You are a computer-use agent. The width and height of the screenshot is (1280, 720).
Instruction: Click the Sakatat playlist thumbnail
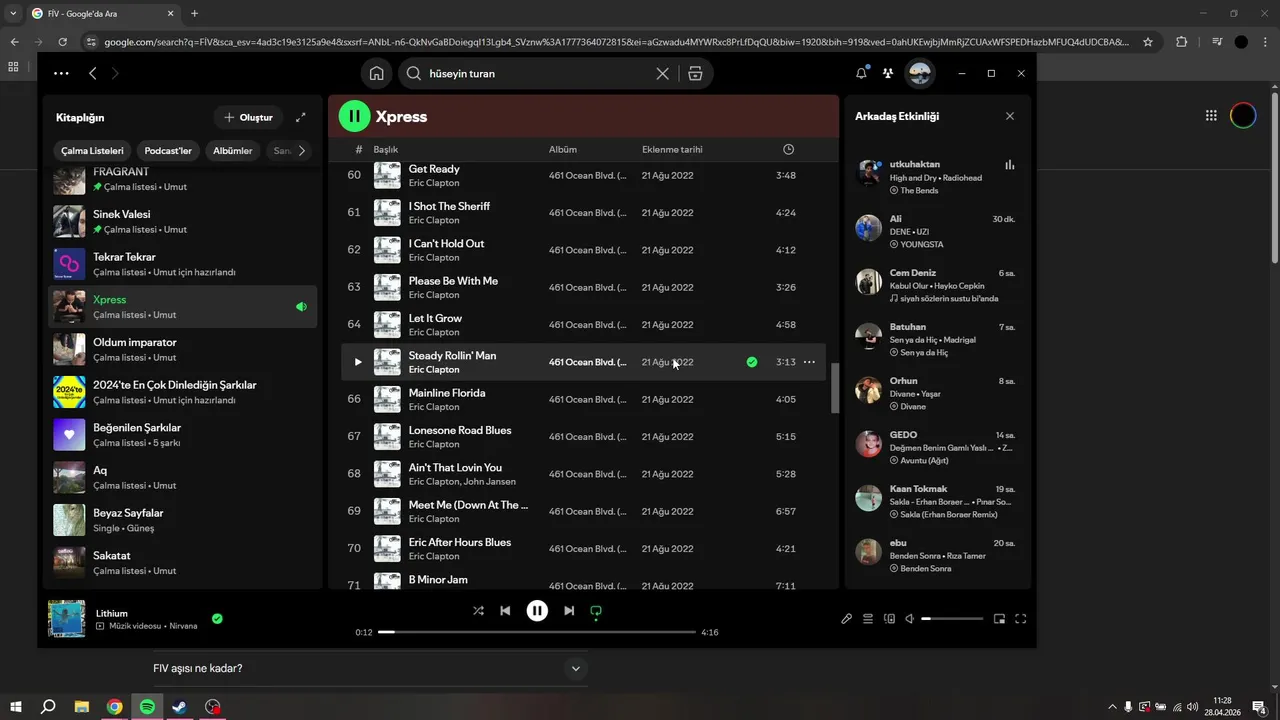click(x=69, y=563)
